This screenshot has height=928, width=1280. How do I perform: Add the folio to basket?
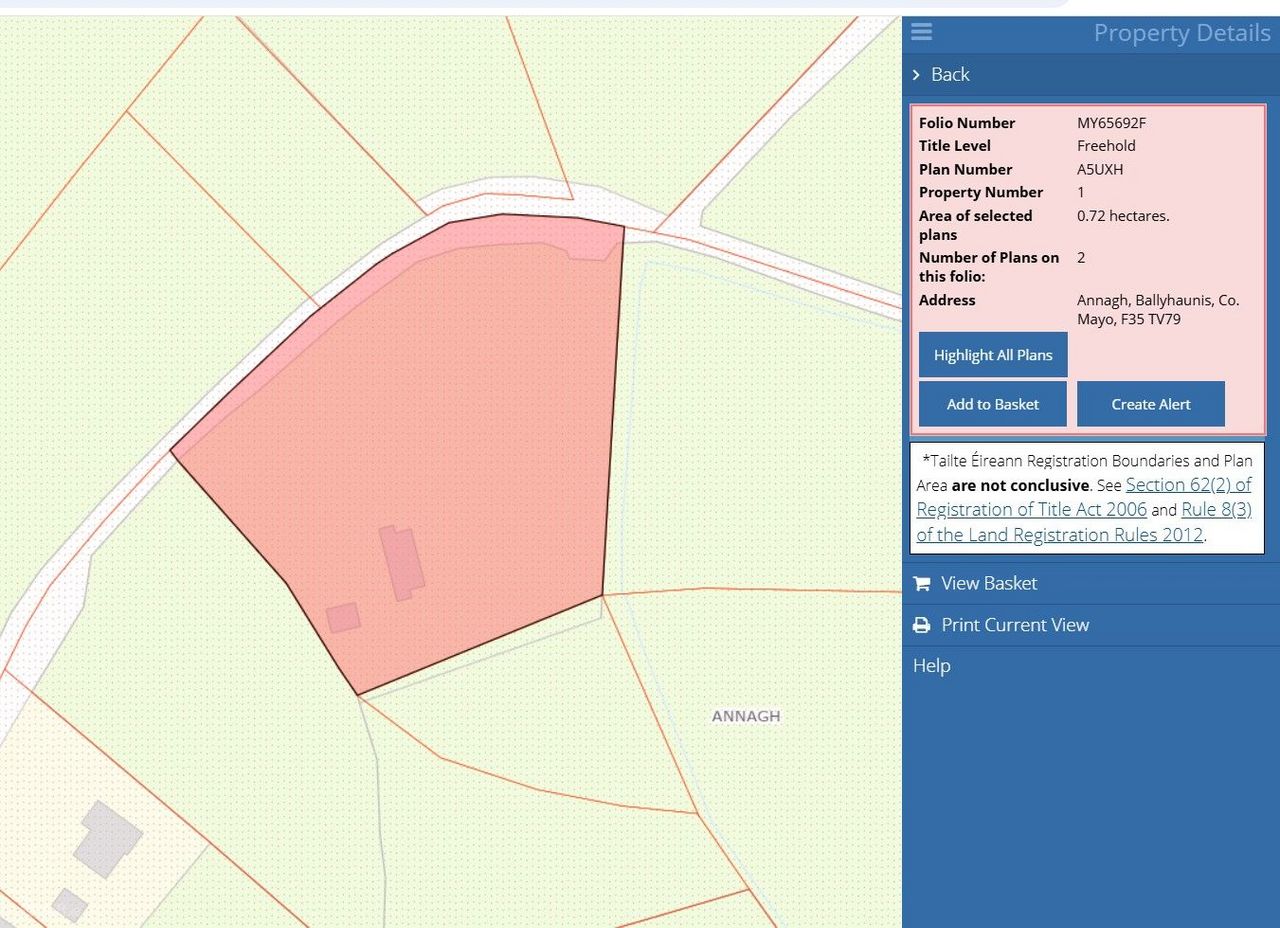993,404
